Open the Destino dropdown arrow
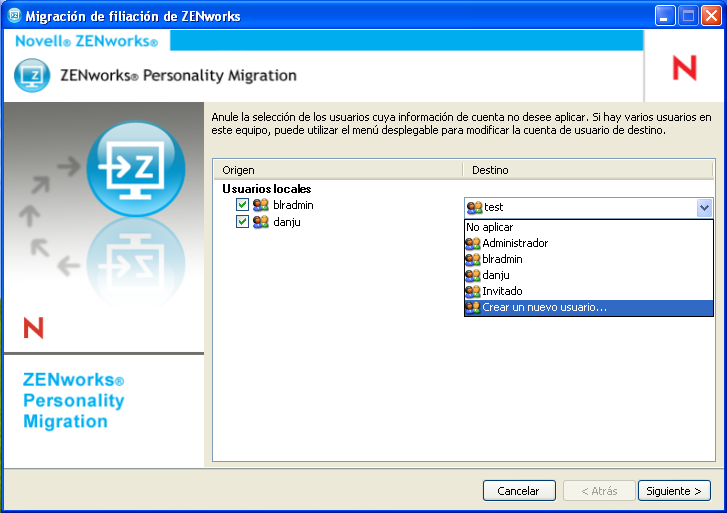 [704, 207]
